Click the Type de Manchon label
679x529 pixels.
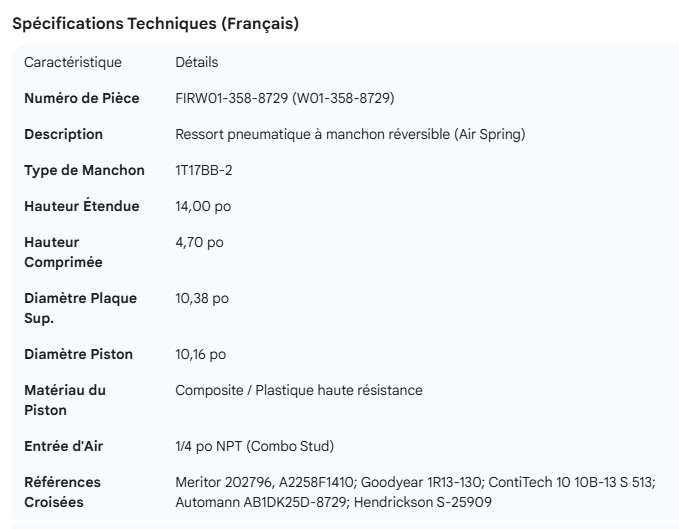(84, 170)
